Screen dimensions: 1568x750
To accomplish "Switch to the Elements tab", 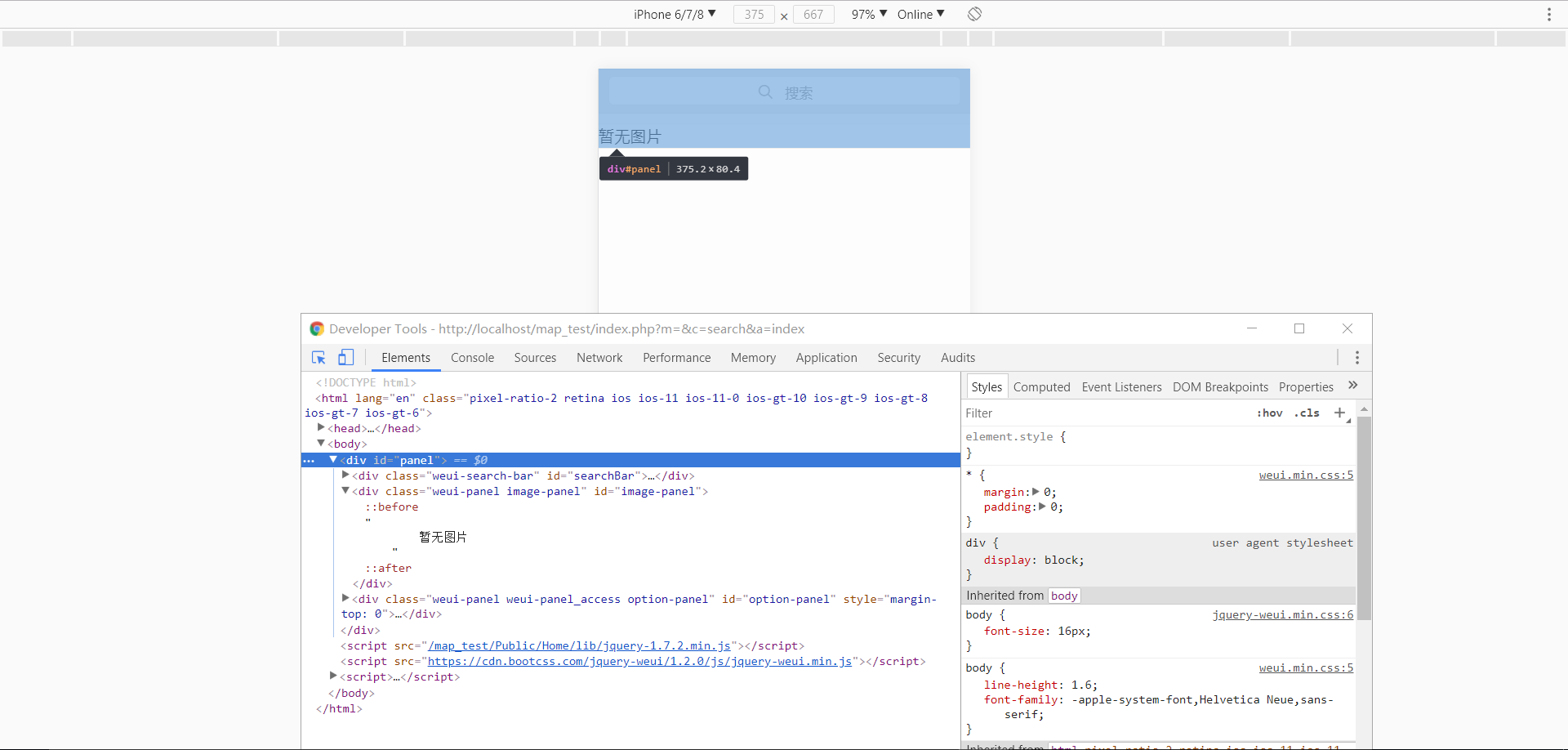I will (406, 358).
